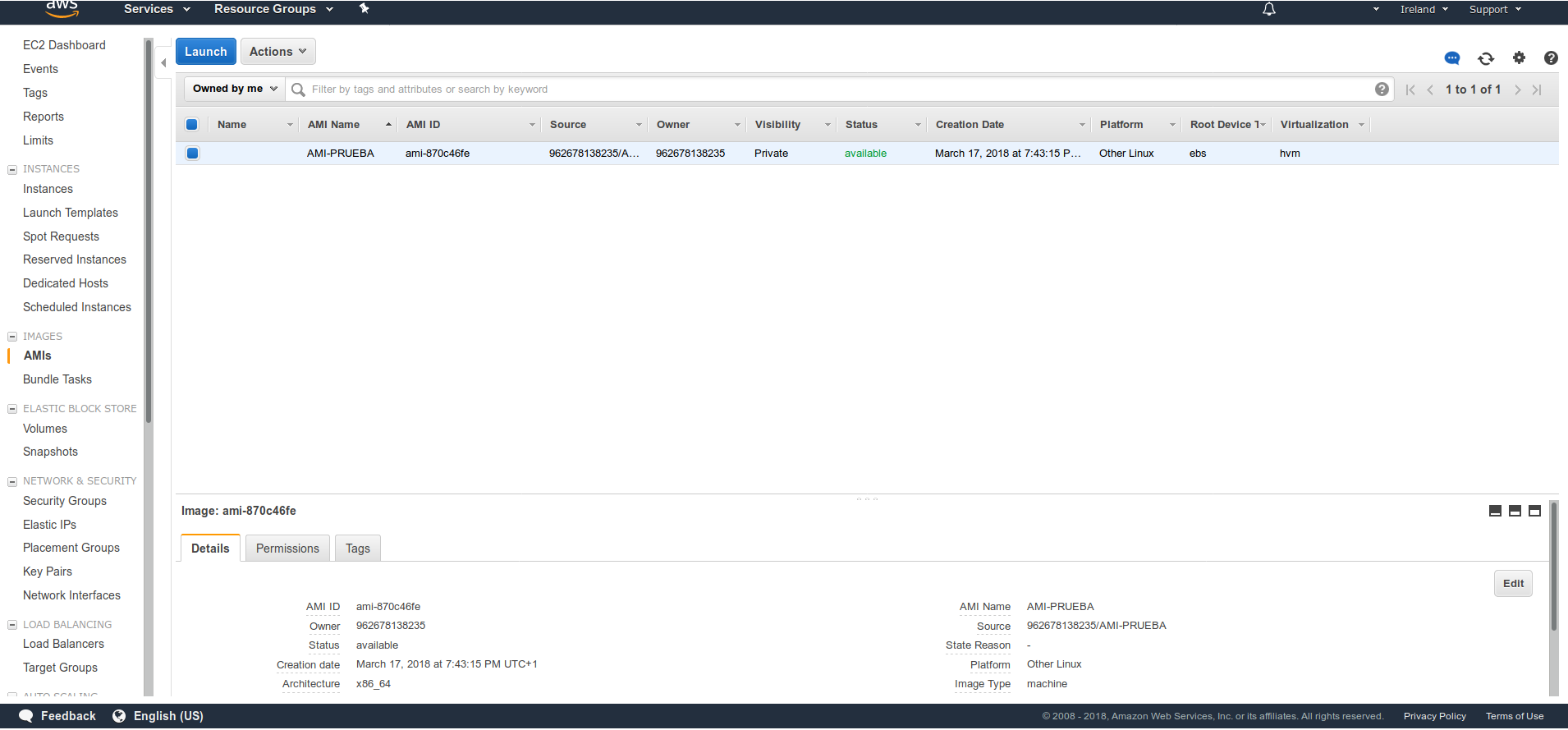Open the blue chat feedback bubble icon
Viewport: 1568px width, 730px height.
point(1452,58)
